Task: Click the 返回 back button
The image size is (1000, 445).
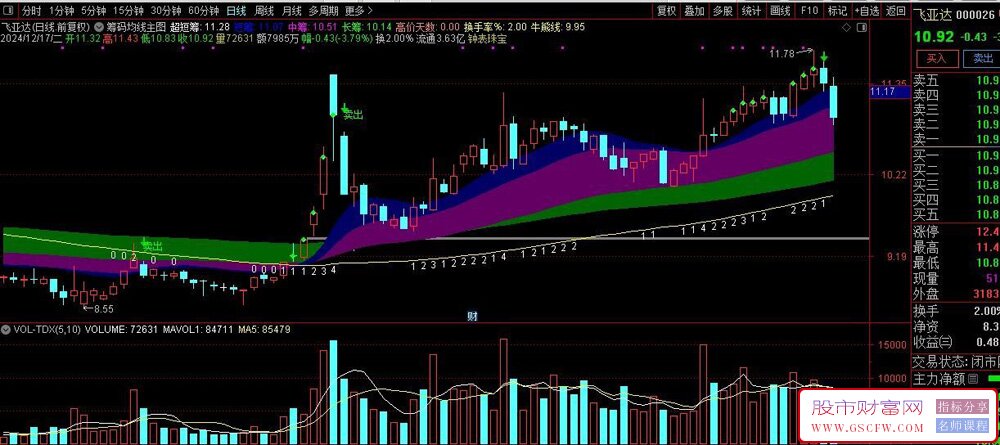Action: pos(896,11)
